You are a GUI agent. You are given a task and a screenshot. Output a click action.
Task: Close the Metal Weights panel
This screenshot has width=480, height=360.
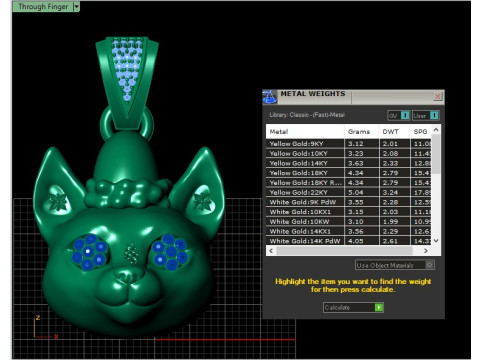(x=438, y=97)
